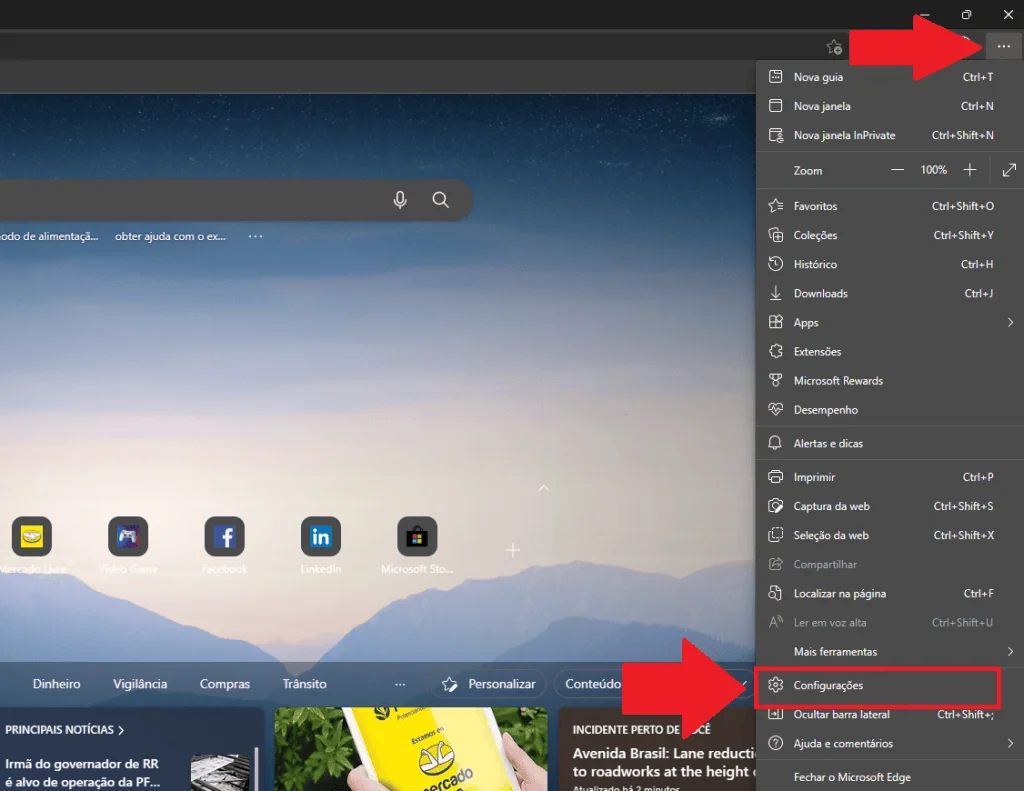
Task: Click the microphone icon in the search bar
Action: pyautogui.click(x=400, y=199)
